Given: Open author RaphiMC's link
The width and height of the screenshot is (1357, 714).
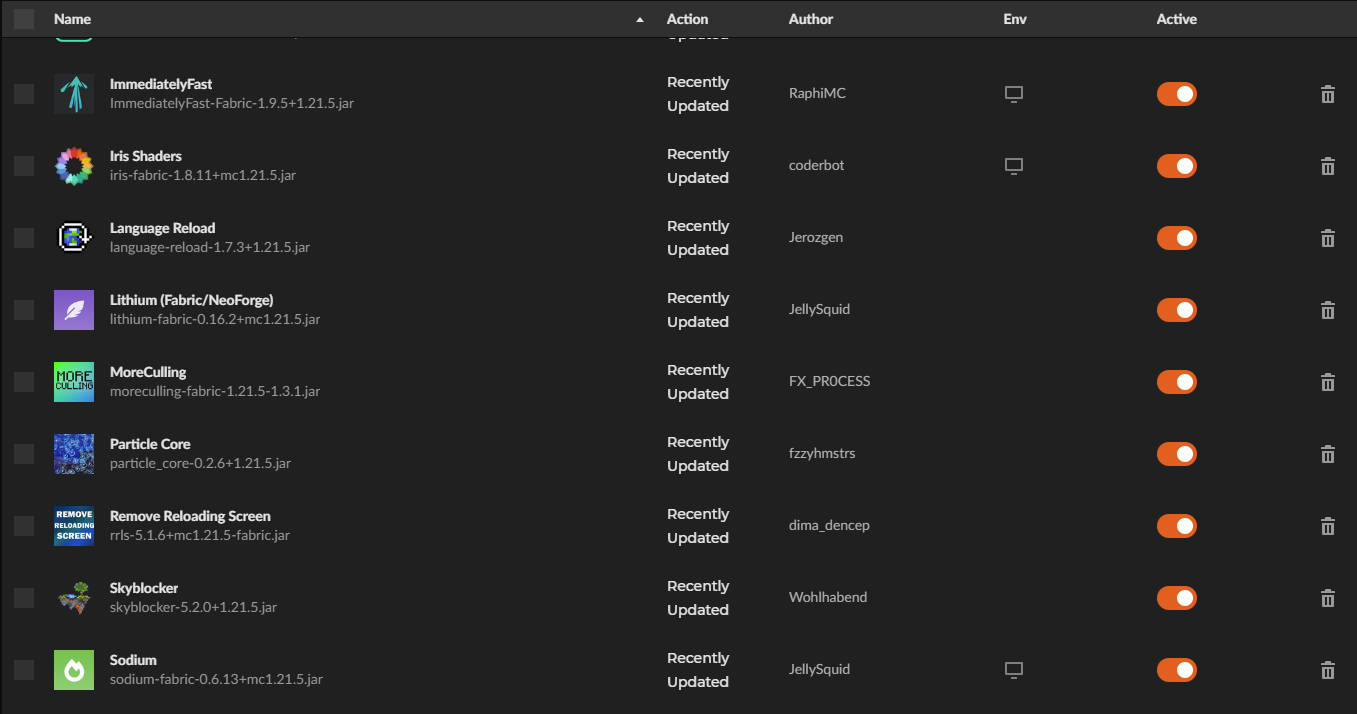Looking at the screenshot, I should coord(817,93).
